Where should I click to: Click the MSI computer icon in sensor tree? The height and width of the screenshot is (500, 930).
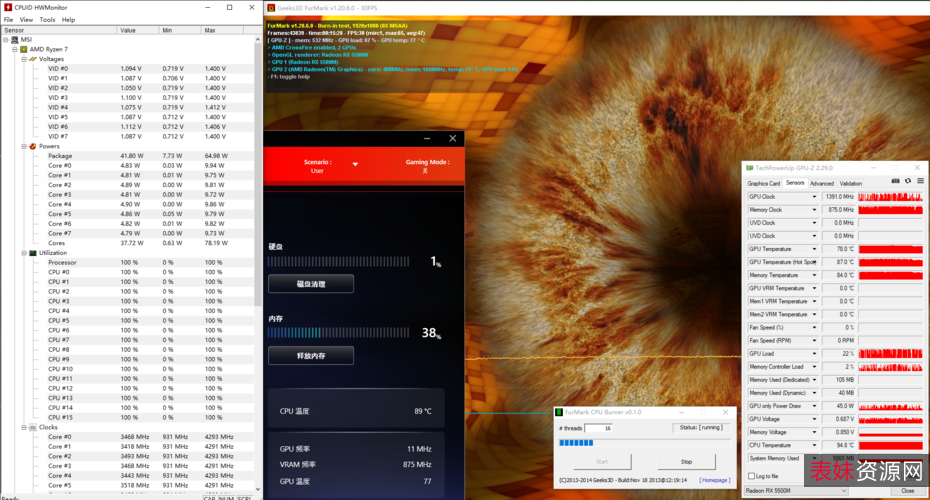click(15, 40)
